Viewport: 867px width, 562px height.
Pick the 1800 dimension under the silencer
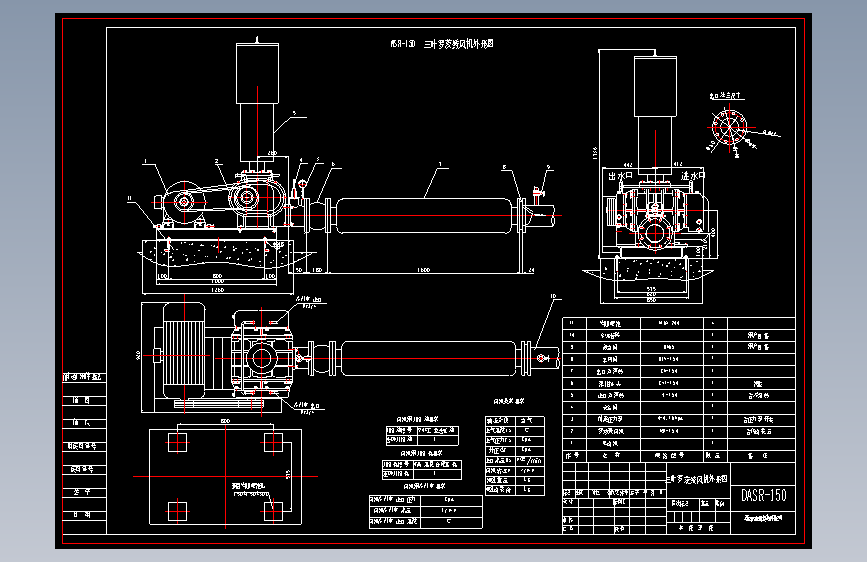tap(423, 270)
